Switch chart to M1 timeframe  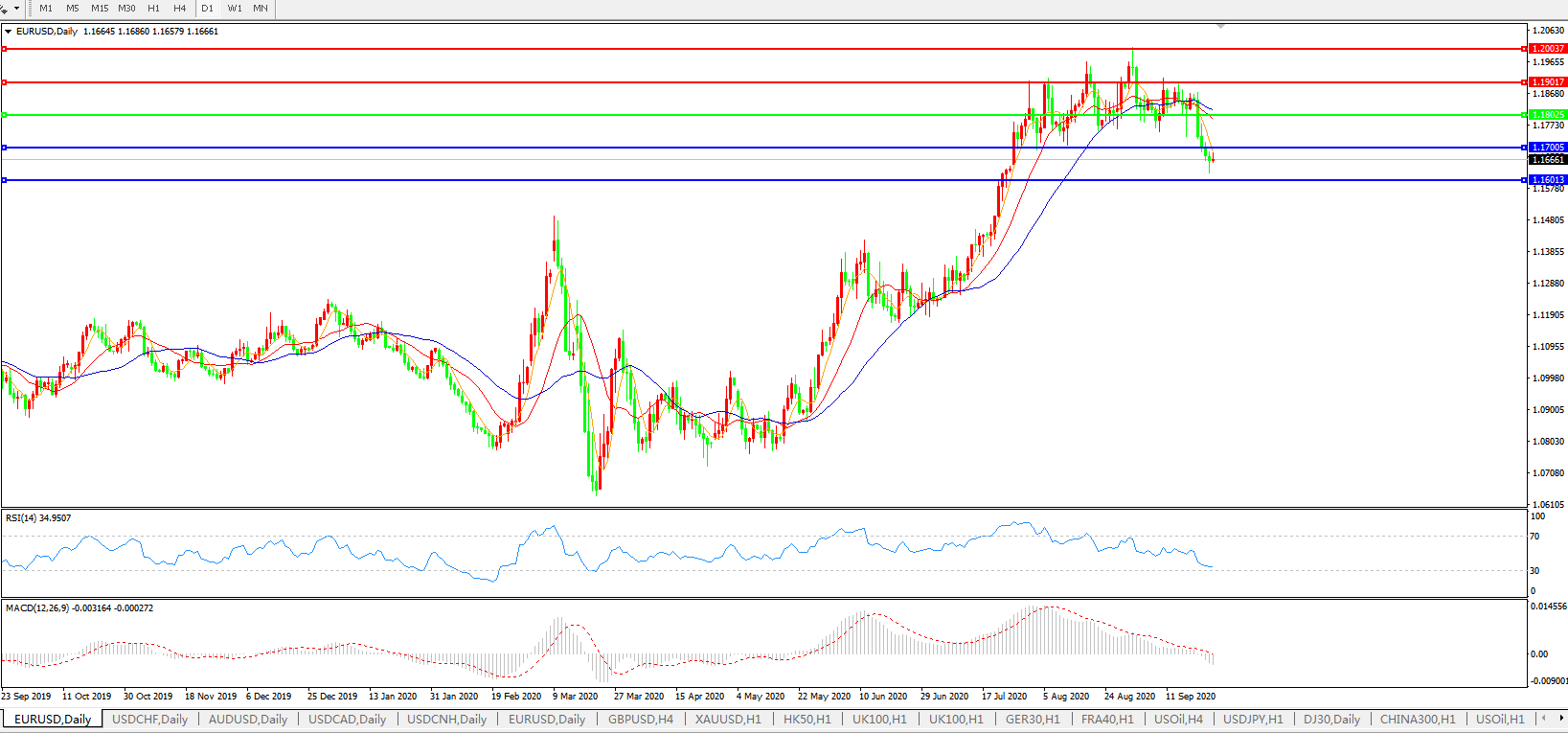point(46,9)
